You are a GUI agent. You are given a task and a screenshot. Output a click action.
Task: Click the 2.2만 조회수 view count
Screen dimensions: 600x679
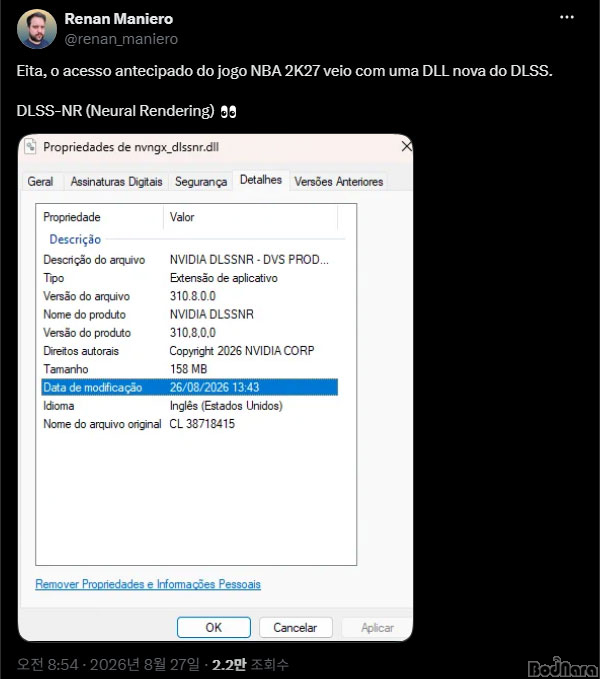[x=250, y=665]
